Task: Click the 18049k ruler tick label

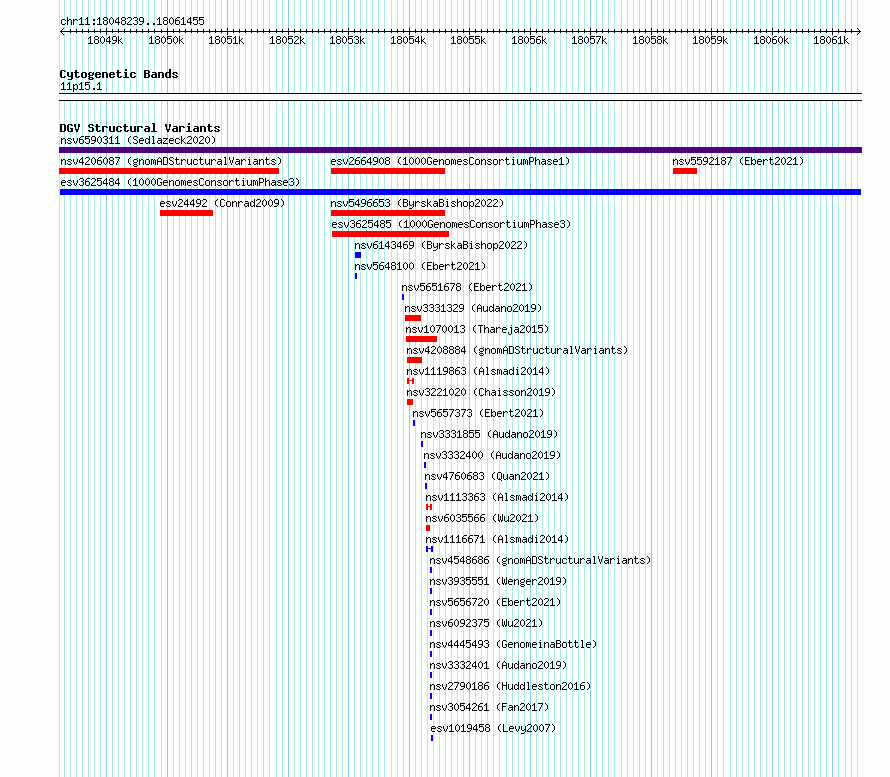Action: pyautogui.click(x=105, y=40)
